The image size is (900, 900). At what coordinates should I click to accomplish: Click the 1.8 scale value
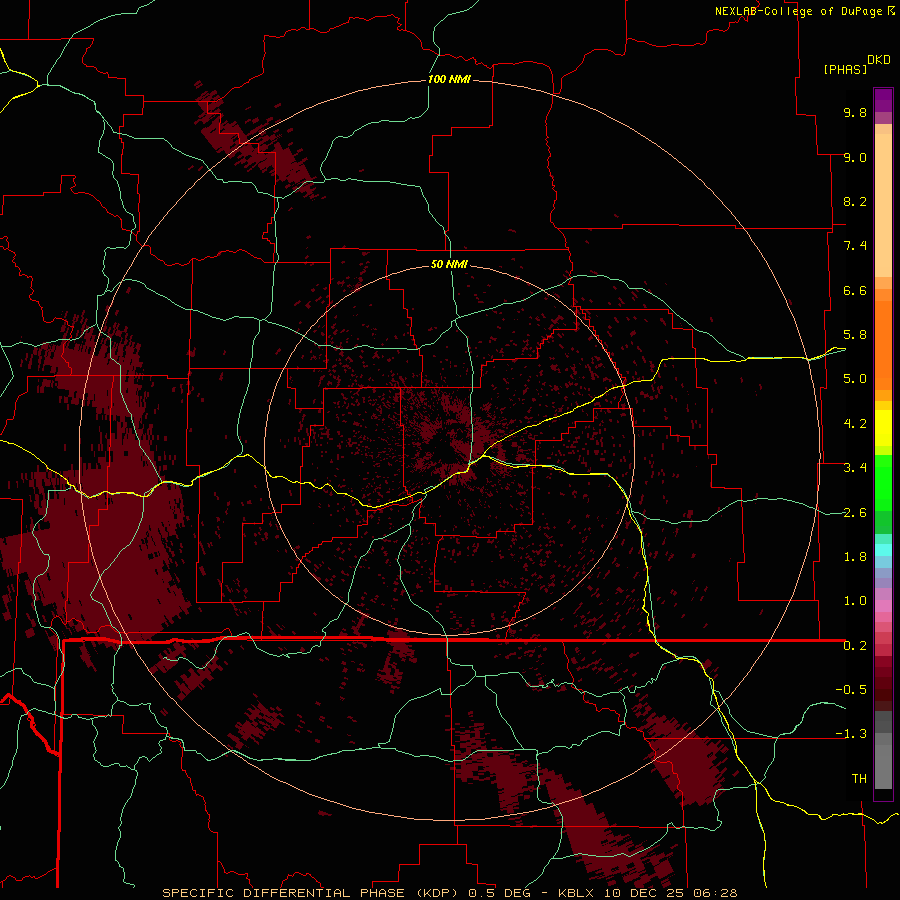pos(855,557)
